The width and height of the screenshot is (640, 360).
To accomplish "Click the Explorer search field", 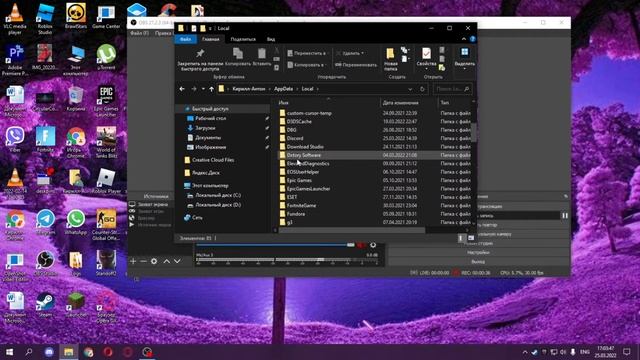I will tap(452, 89).
